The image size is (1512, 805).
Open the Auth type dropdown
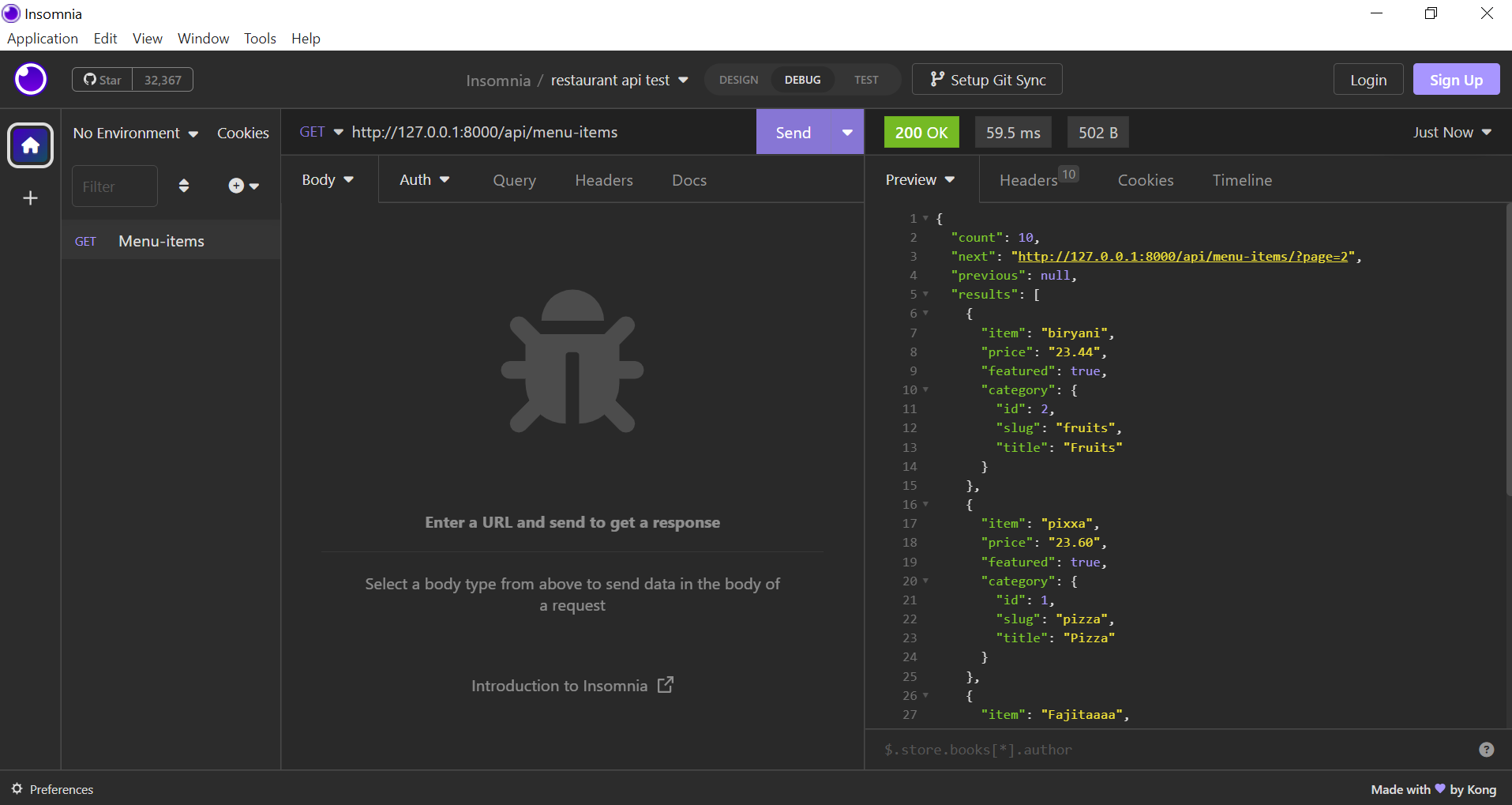pos(424,179)
